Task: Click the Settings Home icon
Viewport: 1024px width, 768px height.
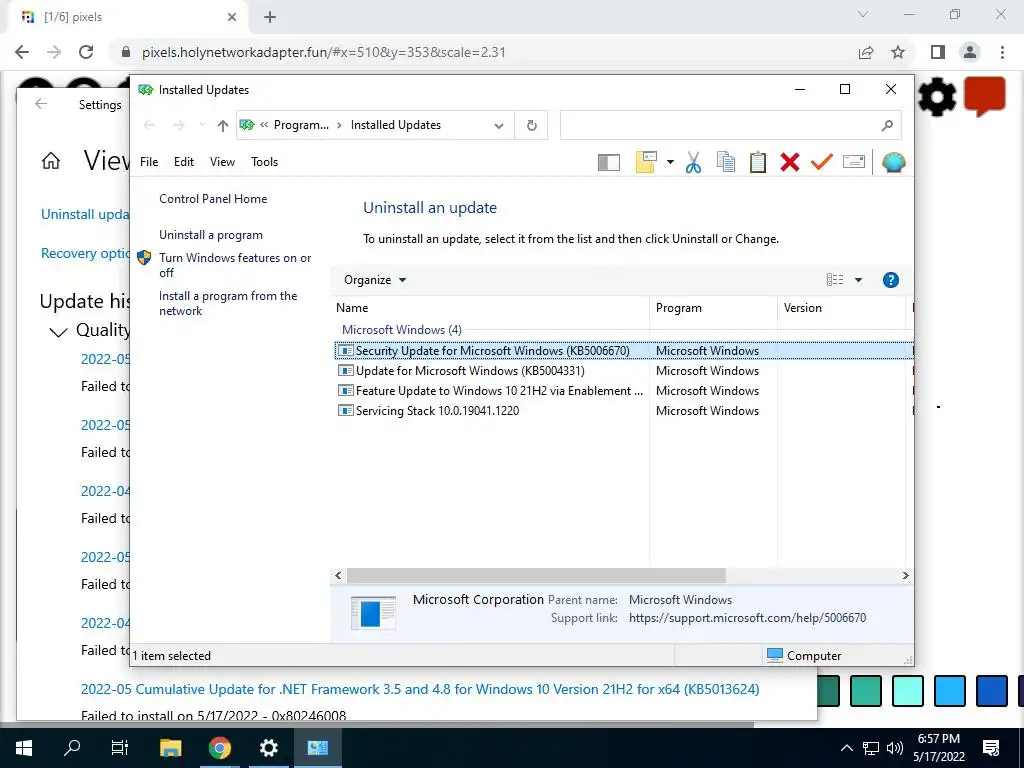Action: pyautogui.click(x=51, y=161)
